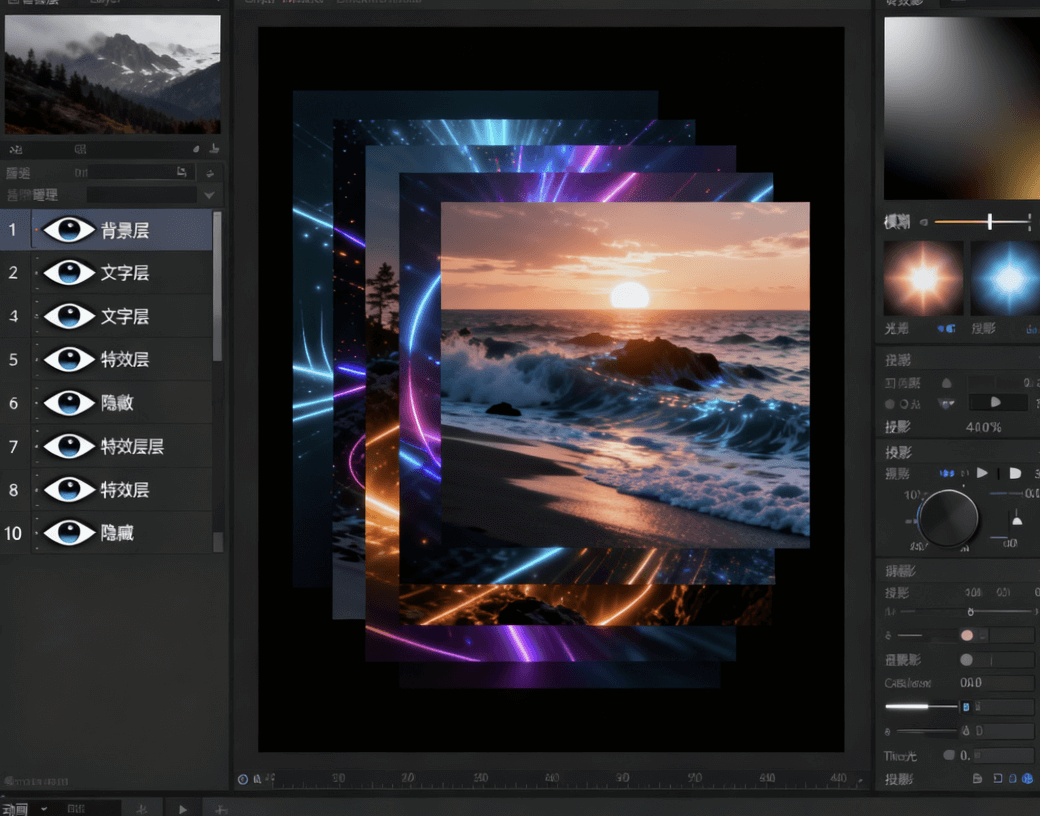1040x816 pixels.
Task: Click the blue circle icon at bottom-right corner
Action: pyautogui.click(x=1027, y=779)
